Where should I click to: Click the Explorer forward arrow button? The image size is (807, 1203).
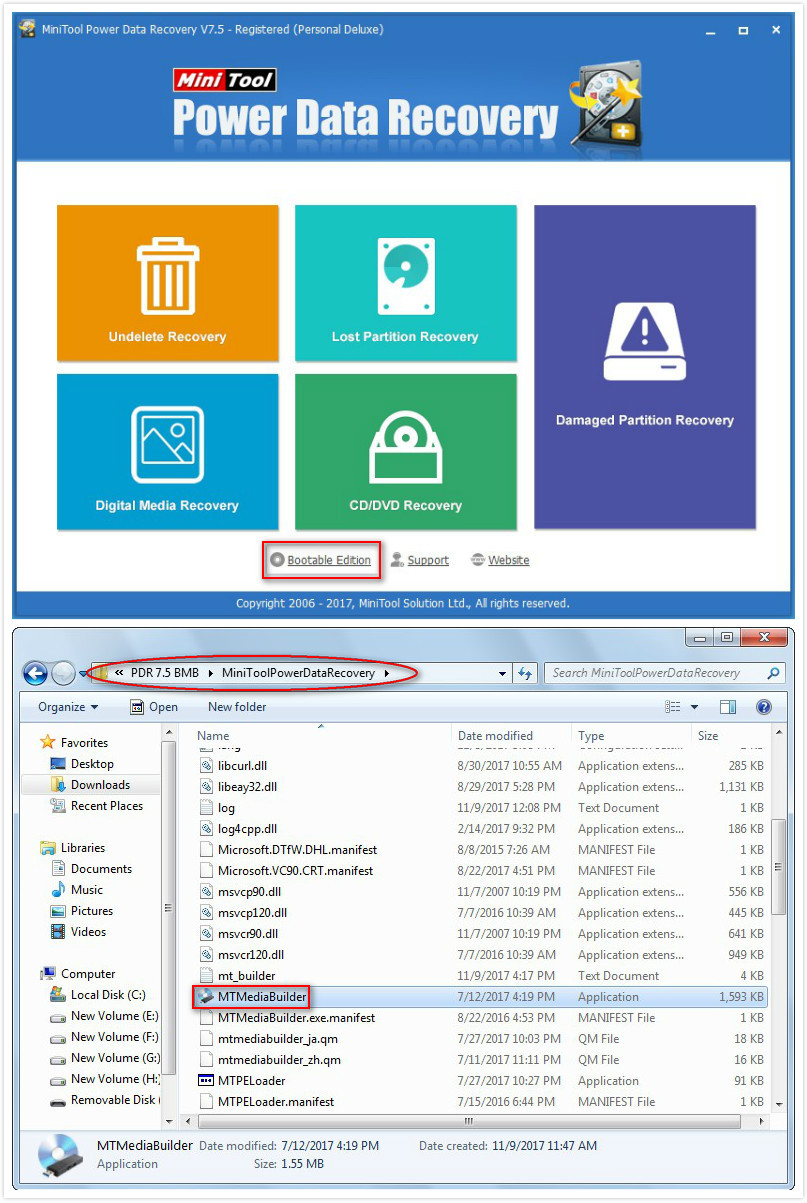click(63, 673)
